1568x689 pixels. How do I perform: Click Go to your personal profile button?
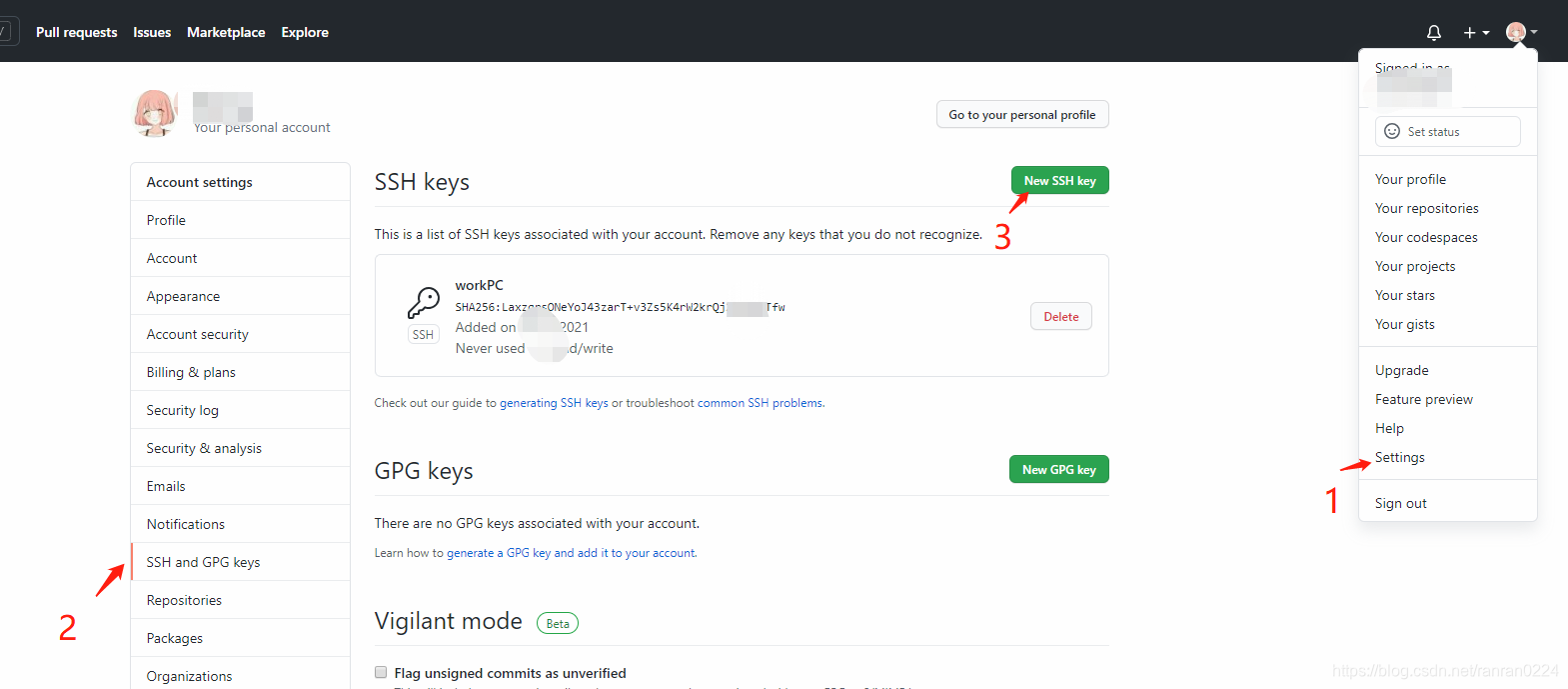[x=1022, y=115]
